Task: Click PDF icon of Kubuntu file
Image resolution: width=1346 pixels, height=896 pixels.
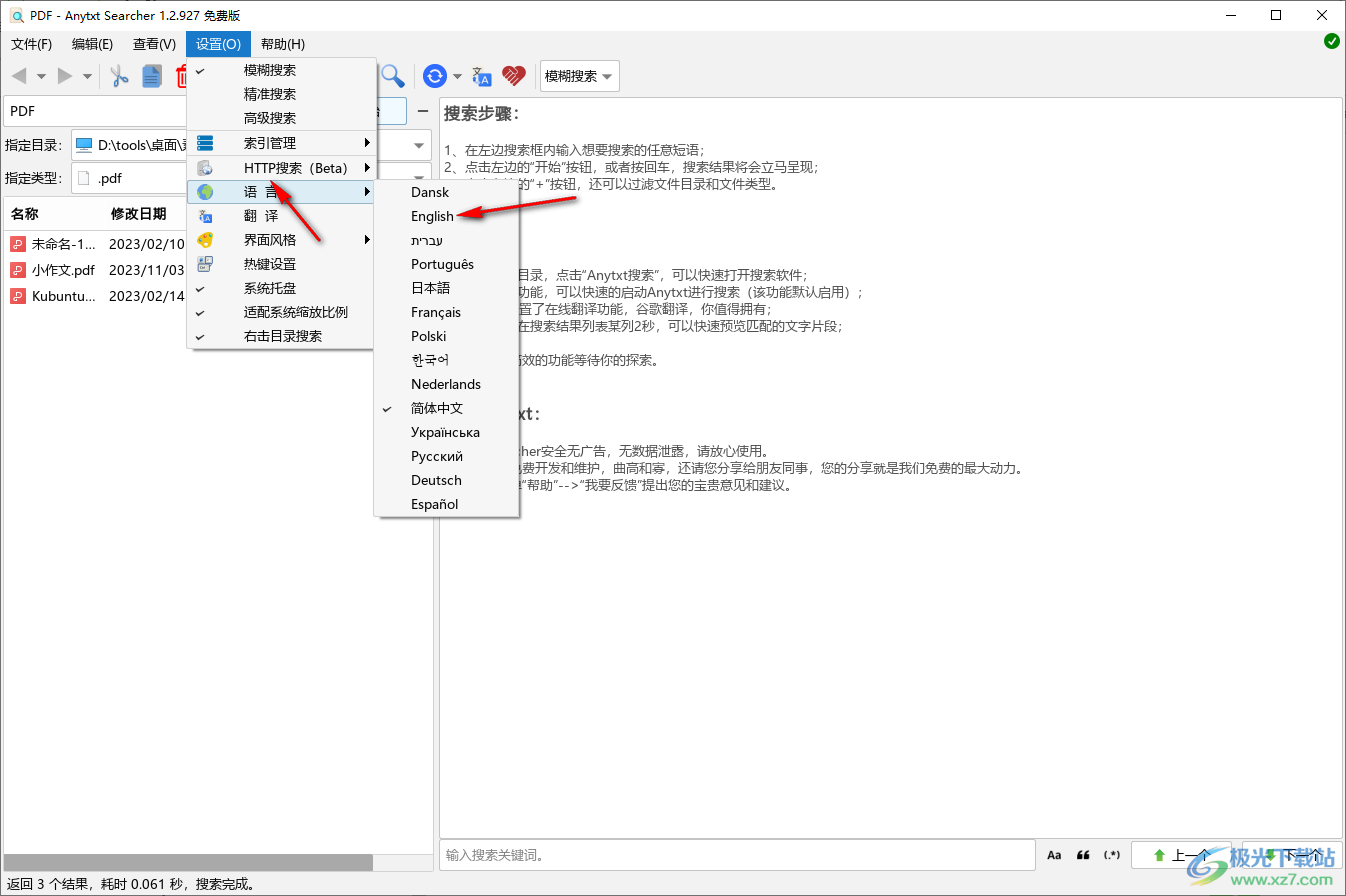Action: 18,297
